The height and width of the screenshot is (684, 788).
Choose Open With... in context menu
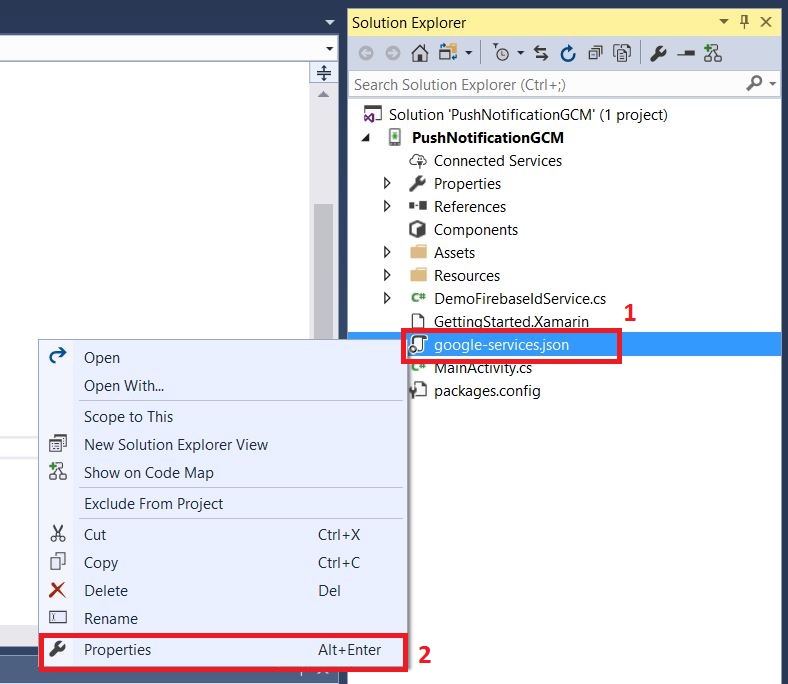click(x=223, y=386)
